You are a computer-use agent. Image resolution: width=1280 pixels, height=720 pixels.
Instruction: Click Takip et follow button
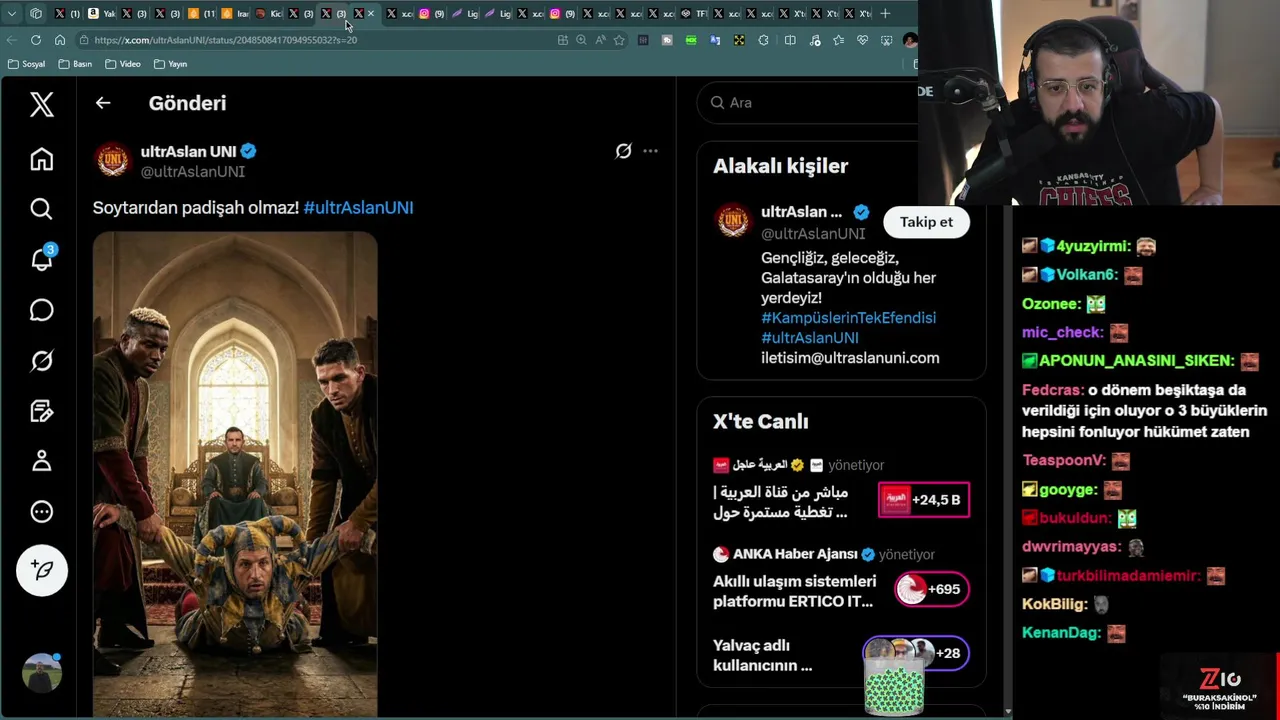pos(926,222)
